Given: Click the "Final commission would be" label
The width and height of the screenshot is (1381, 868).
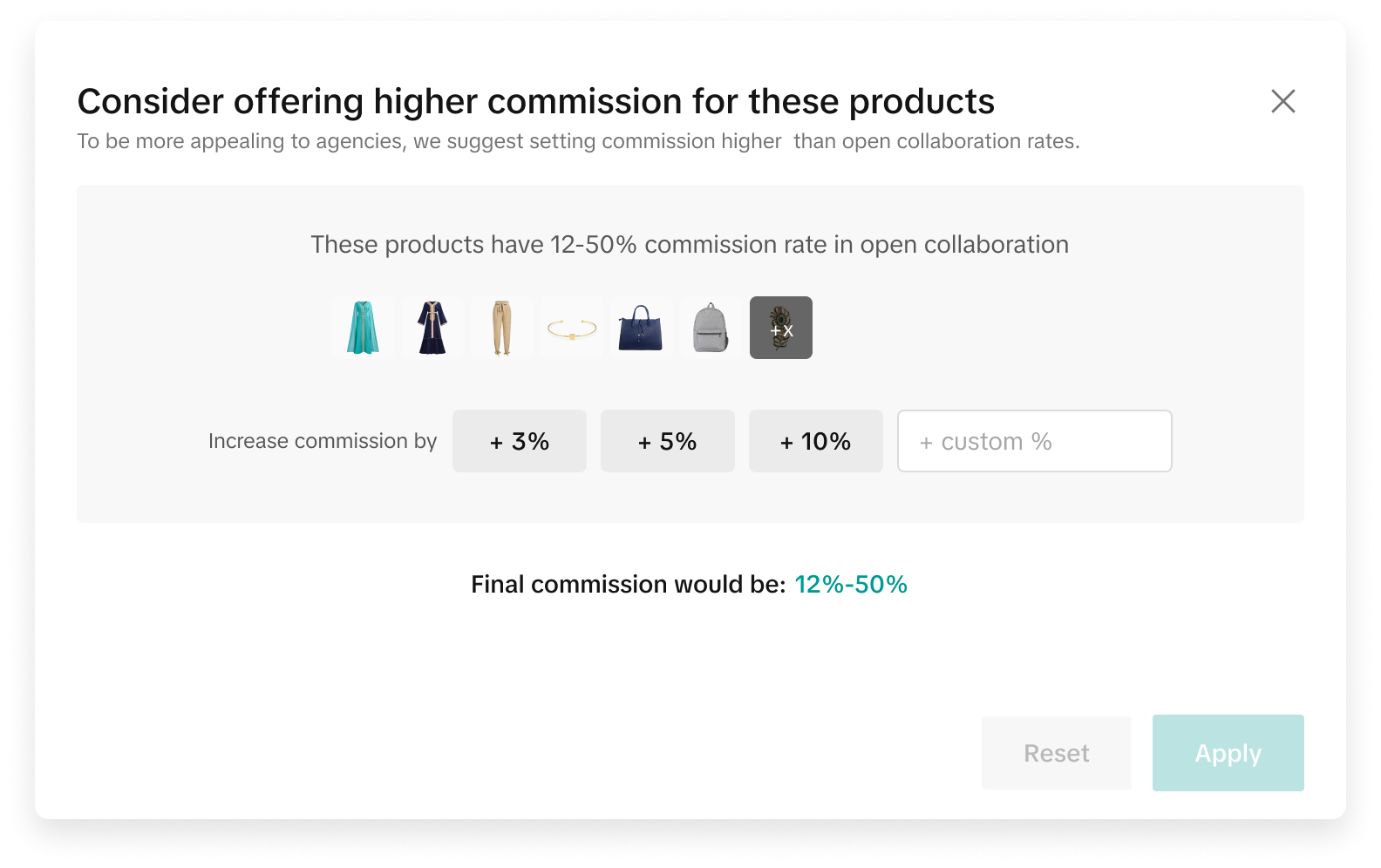Looking at the screenshot, I should 629,584.
